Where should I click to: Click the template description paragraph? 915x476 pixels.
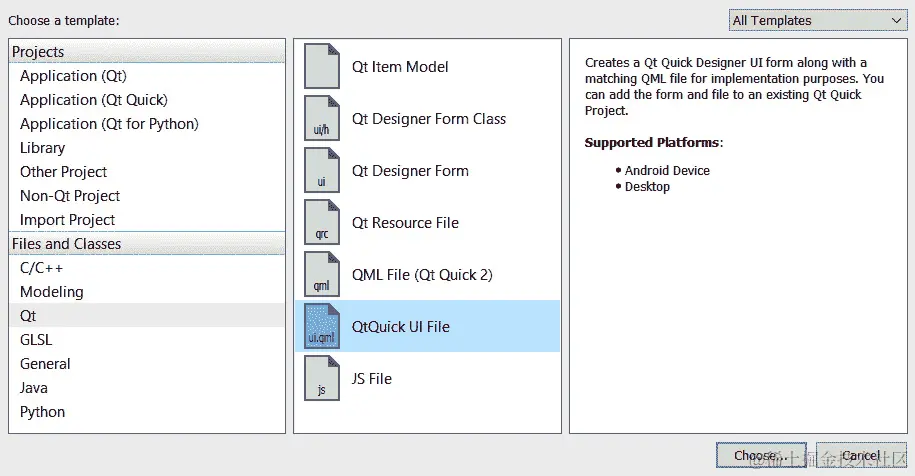tap(734, 86)
